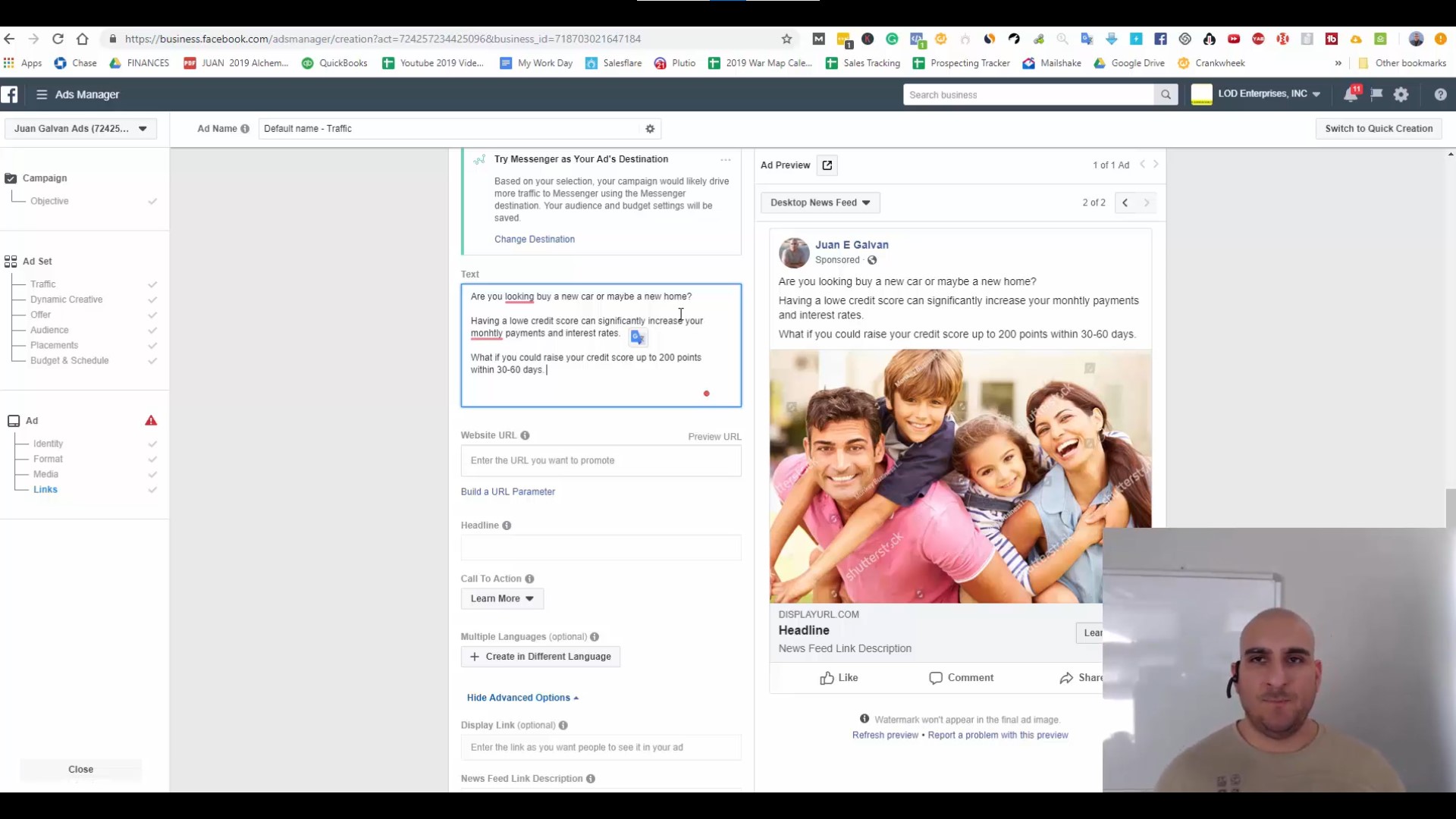Viewport: 1456px width, 819px height.
Task: Click the Build a URL Parameter link
Action: coord(508,491)
